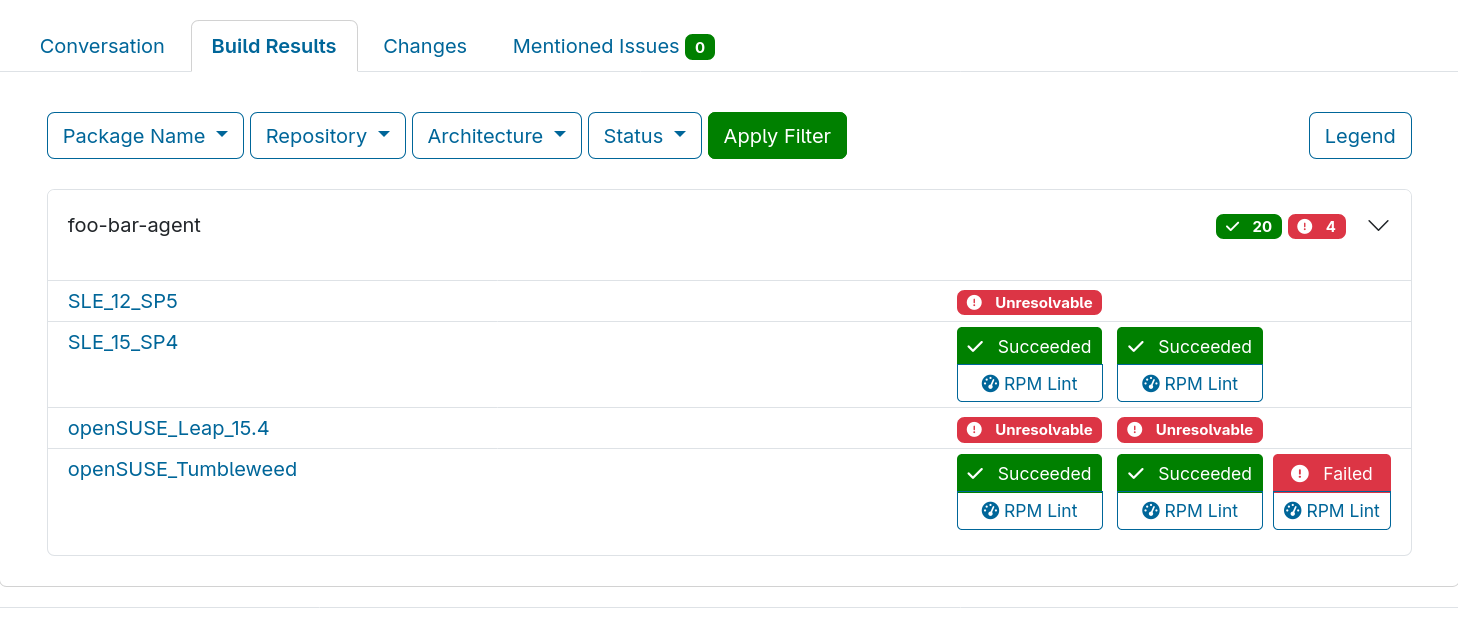1458x631 pixels.
Task: Click the first Unresolvable badge for openSUSE_Leap_15.4
Action: tap(1029, 430)
